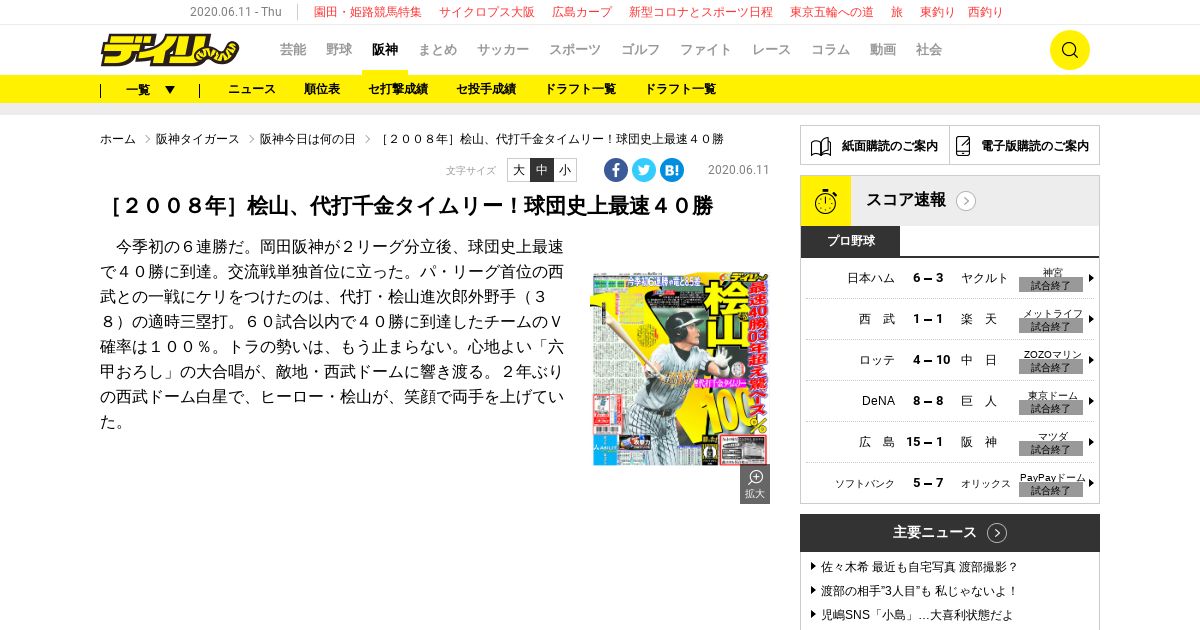This screenshot has width=1200, height=630.
Task: Set font size to 小
Action: [565, 170]
